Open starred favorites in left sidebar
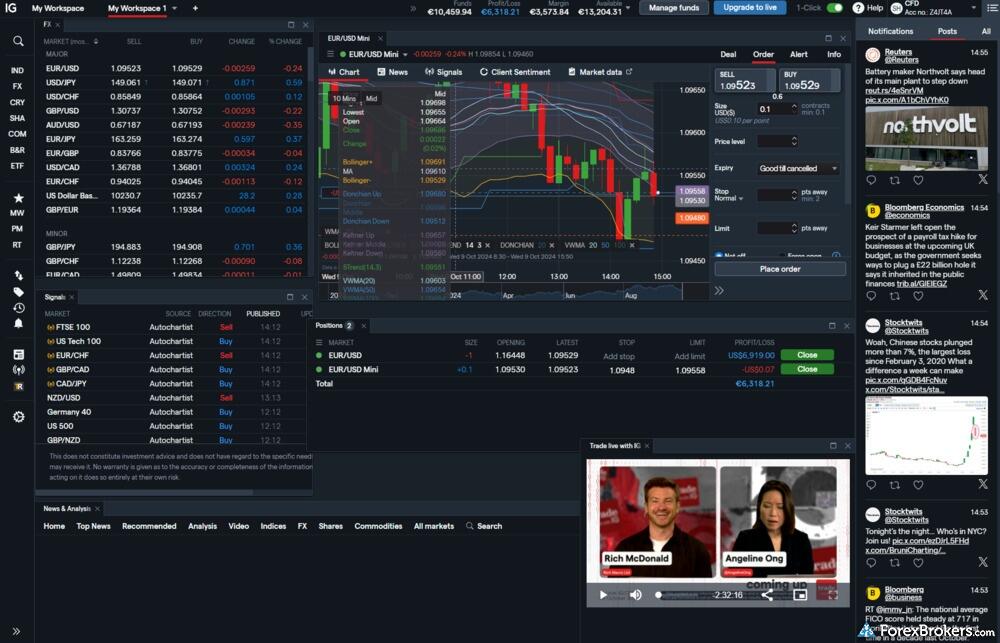The image size is (1000, 643). [x=18, y=198]
